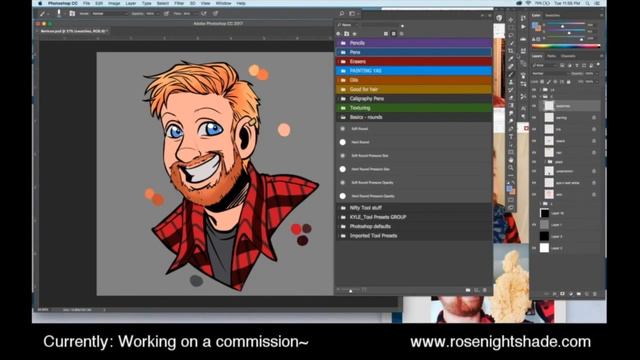Switch to the Channels tab
The width and height of the screenshot is (640, 360).
pyautogui.click(x=568, y=56)
